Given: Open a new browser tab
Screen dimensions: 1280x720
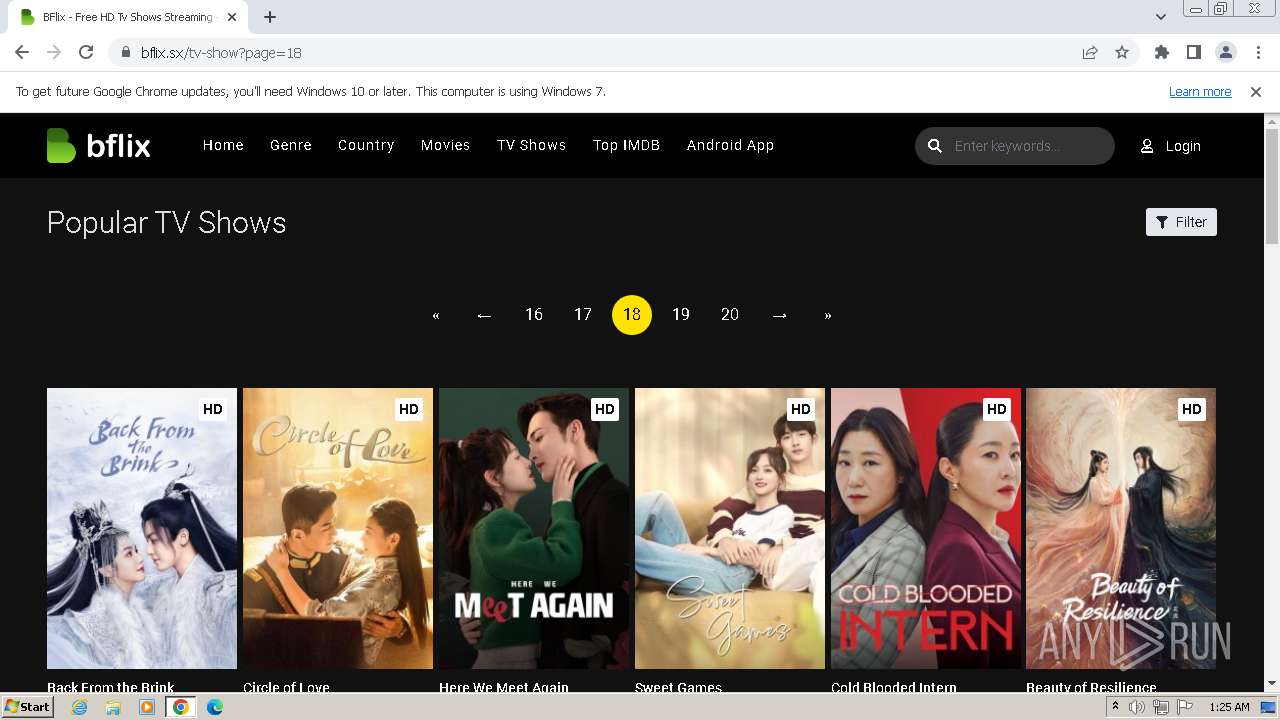Looking at the screenshot, I should click(270, 17).
